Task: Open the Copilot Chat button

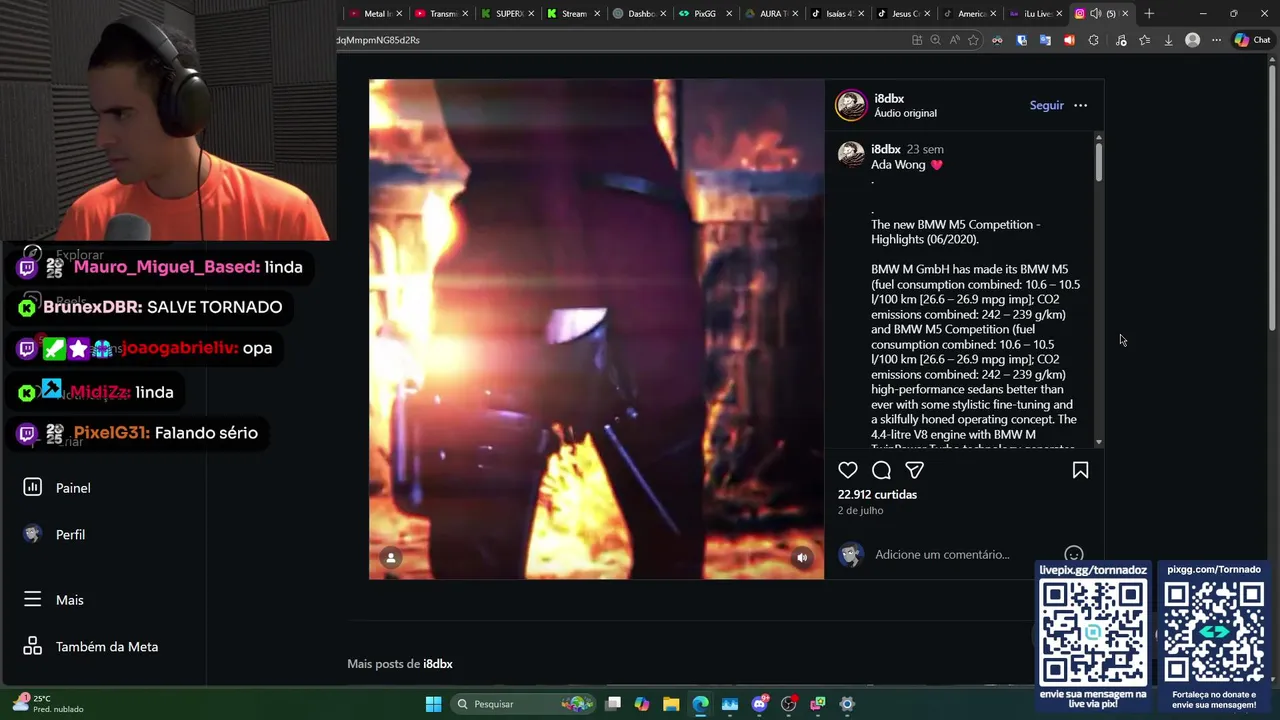Action: click(x=1252, y=40)
